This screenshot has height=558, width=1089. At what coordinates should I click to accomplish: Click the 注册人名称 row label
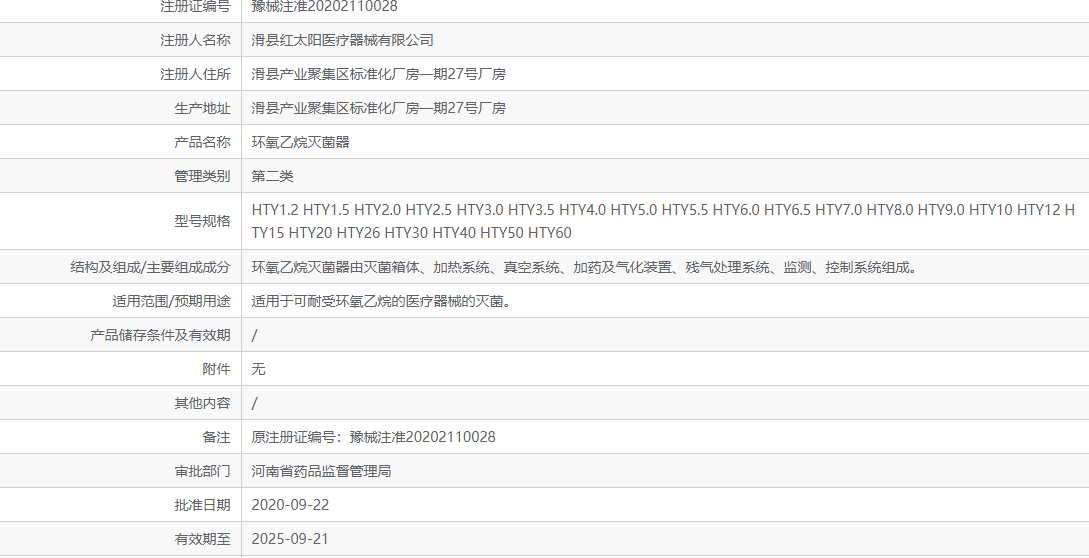(x=195, y=40)
